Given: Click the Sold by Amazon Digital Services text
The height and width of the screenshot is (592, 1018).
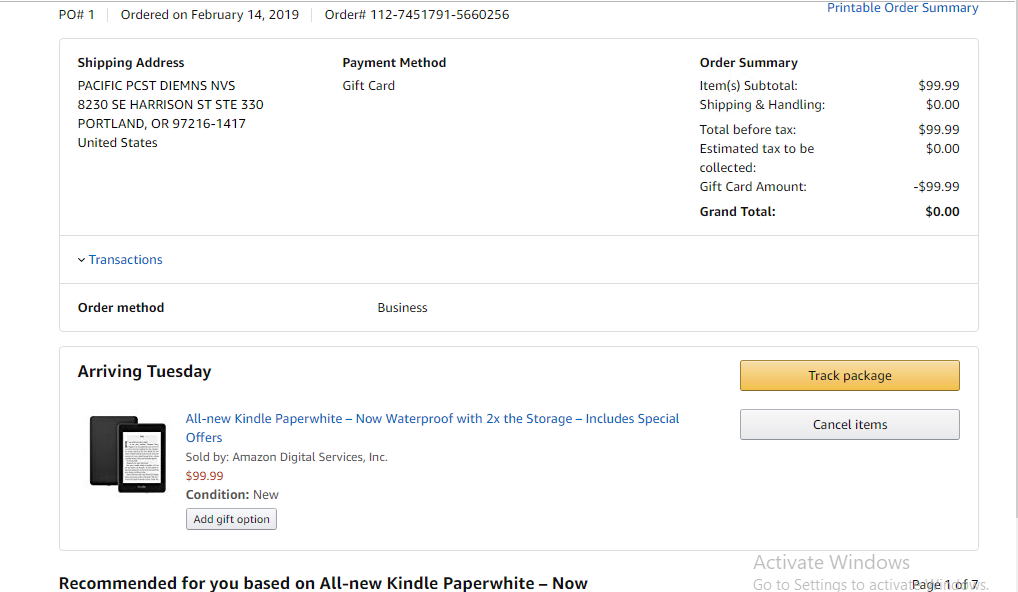Looking at the screenshot, I should (286, 457).
